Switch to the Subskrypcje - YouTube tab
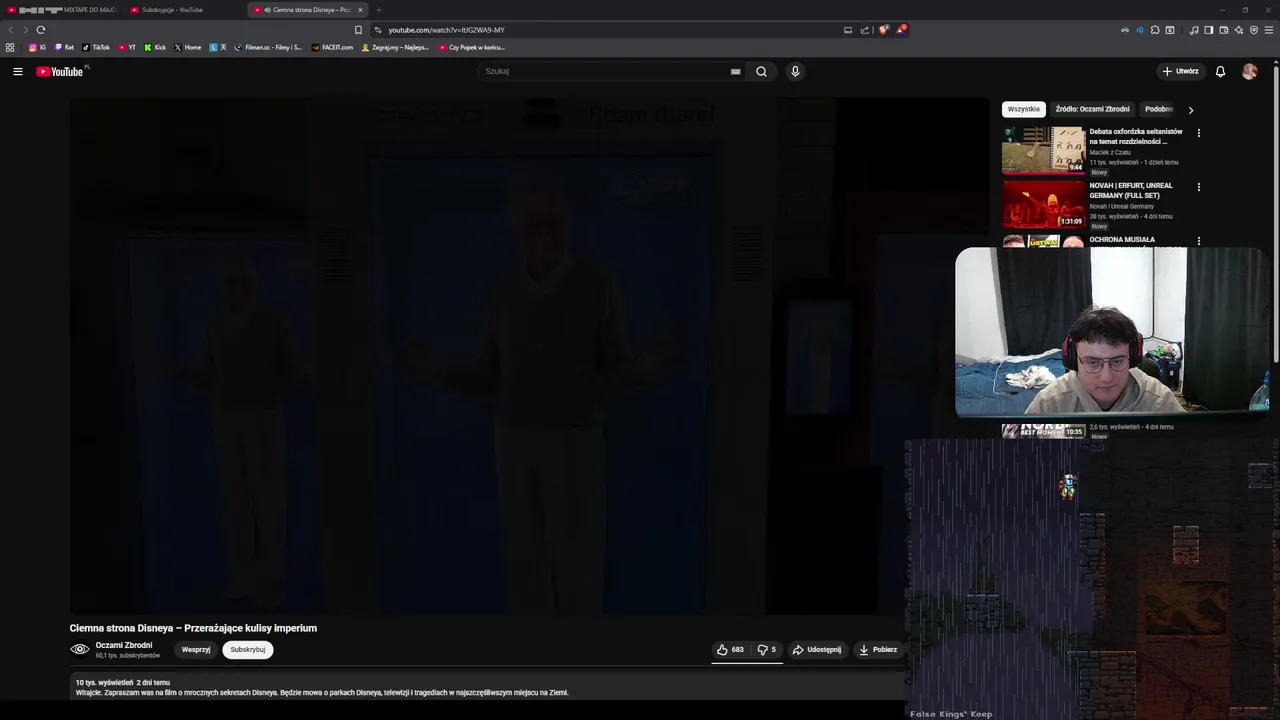Image resolution: width=1280 pixels, height=720 pixels. point(185,10)
